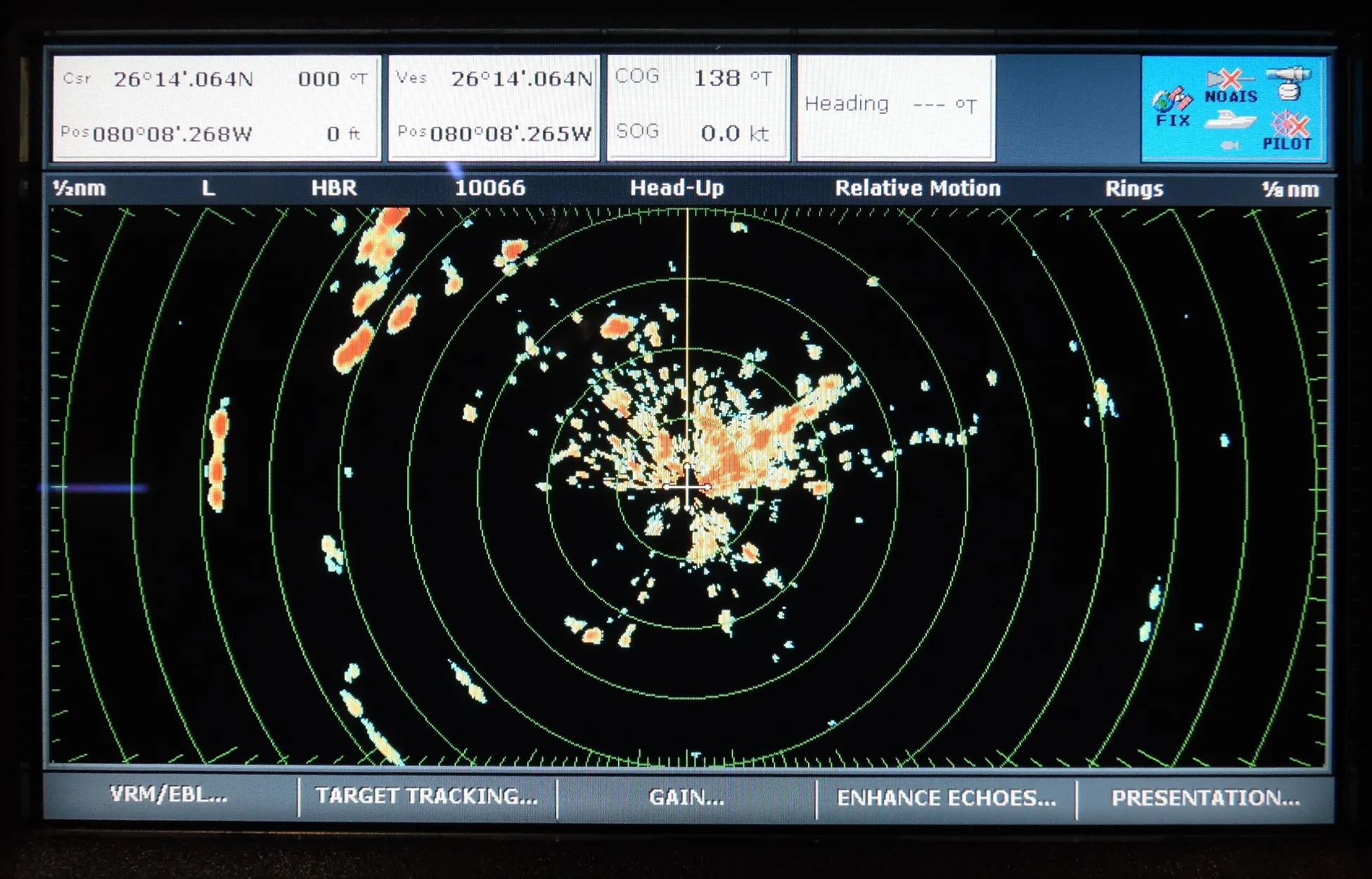The image size is (1372, 879).
Task: Open the VRM/EBL... soft key
Action: click(x=169, y=796)
